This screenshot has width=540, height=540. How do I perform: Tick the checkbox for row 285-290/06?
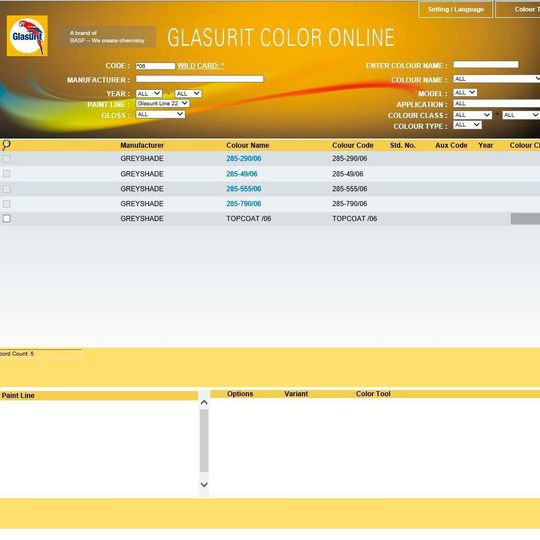[x=7, y=159]
